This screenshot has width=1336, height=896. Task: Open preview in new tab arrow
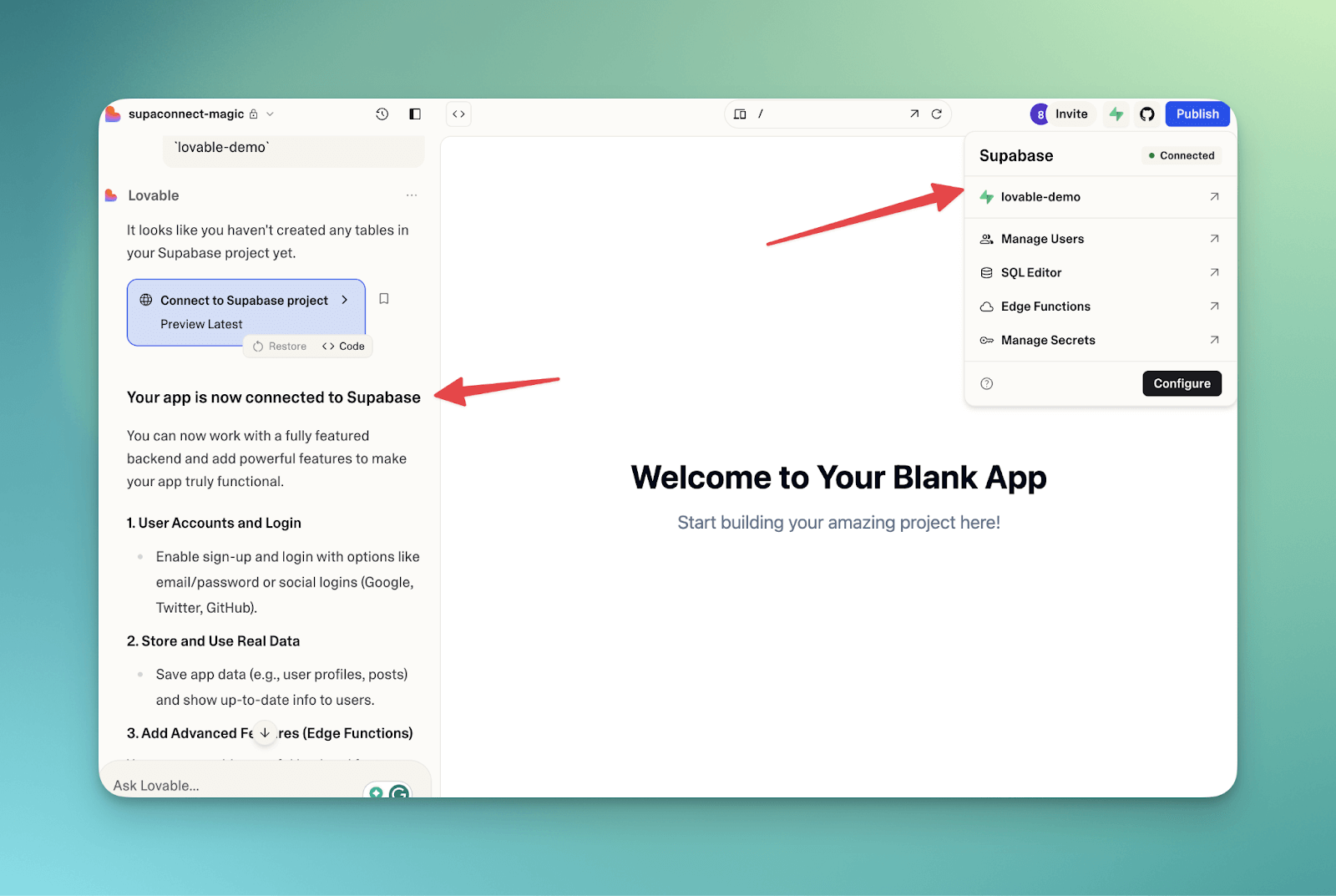tap(914, 114)
